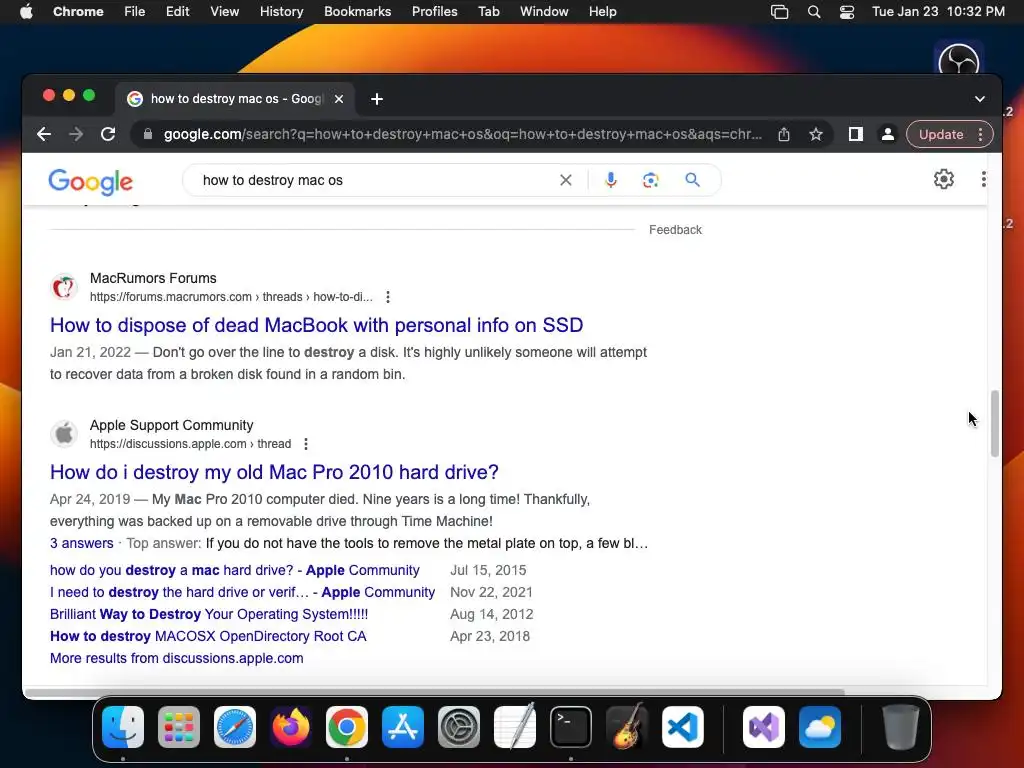Open the Chrome application menu
1024x768 pixels.
click(x=78, y=12)
